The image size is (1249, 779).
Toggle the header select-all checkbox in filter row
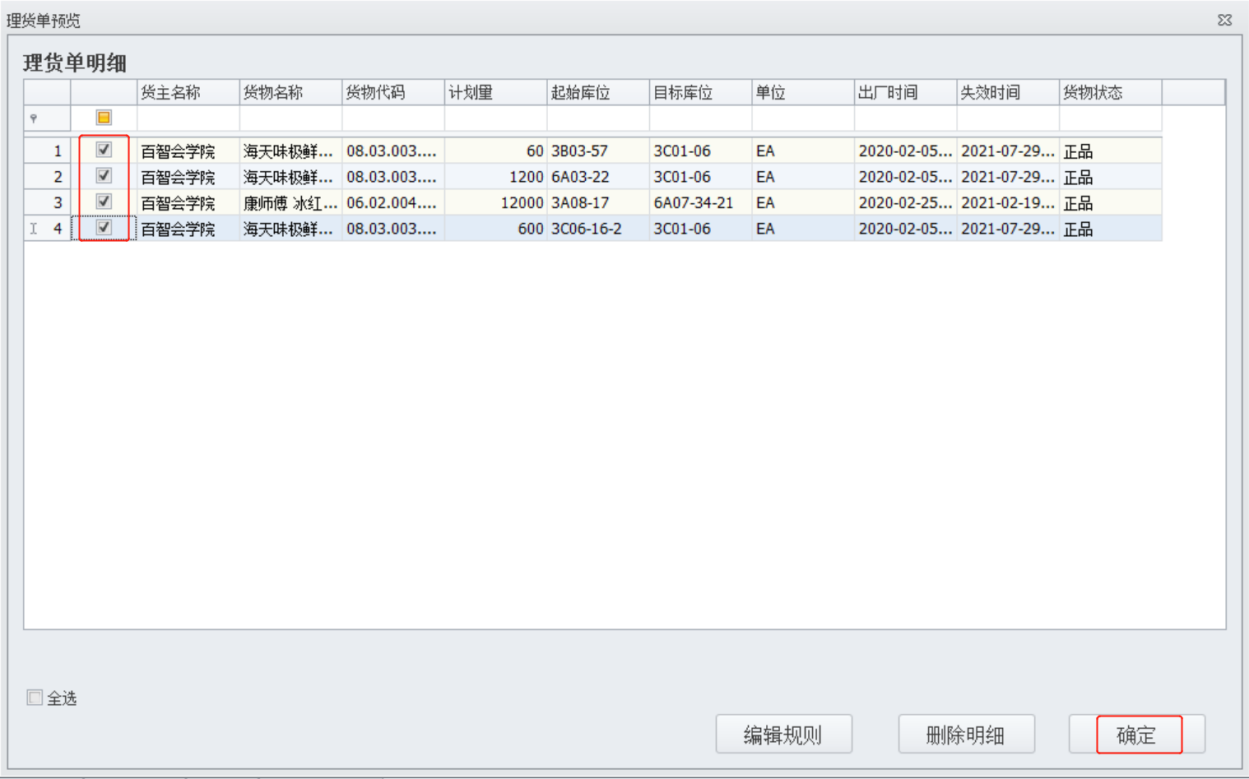pyautogui.click(x=103, y=118)
